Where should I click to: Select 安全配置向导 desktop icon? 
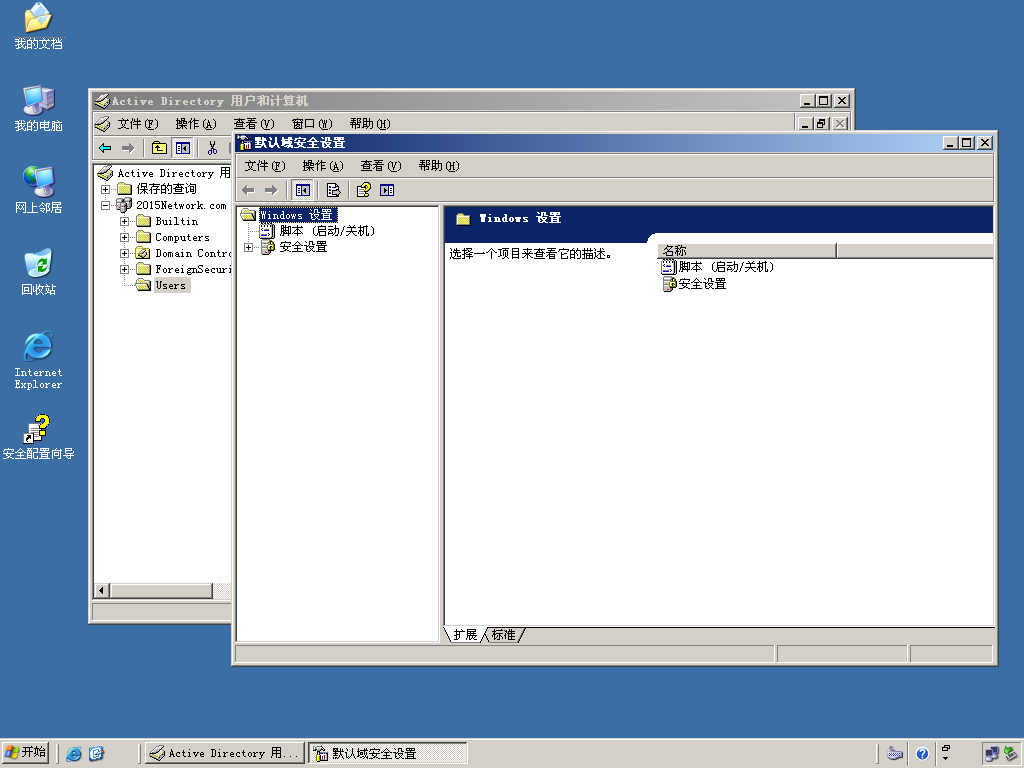pyautogui.click(x=38, y=437)
